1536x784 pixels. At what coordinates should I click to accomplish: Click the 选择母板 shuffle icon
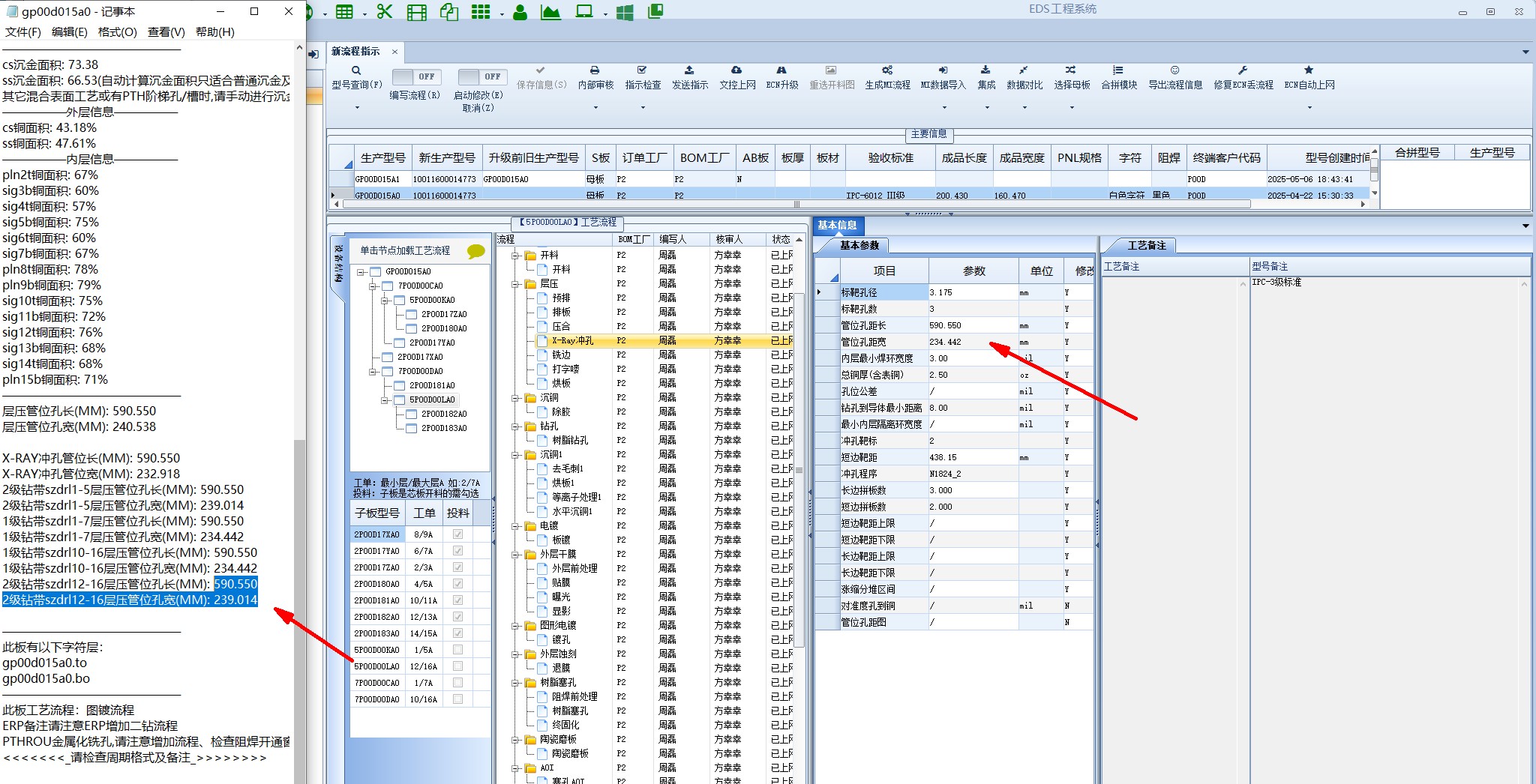(1071, 70)
